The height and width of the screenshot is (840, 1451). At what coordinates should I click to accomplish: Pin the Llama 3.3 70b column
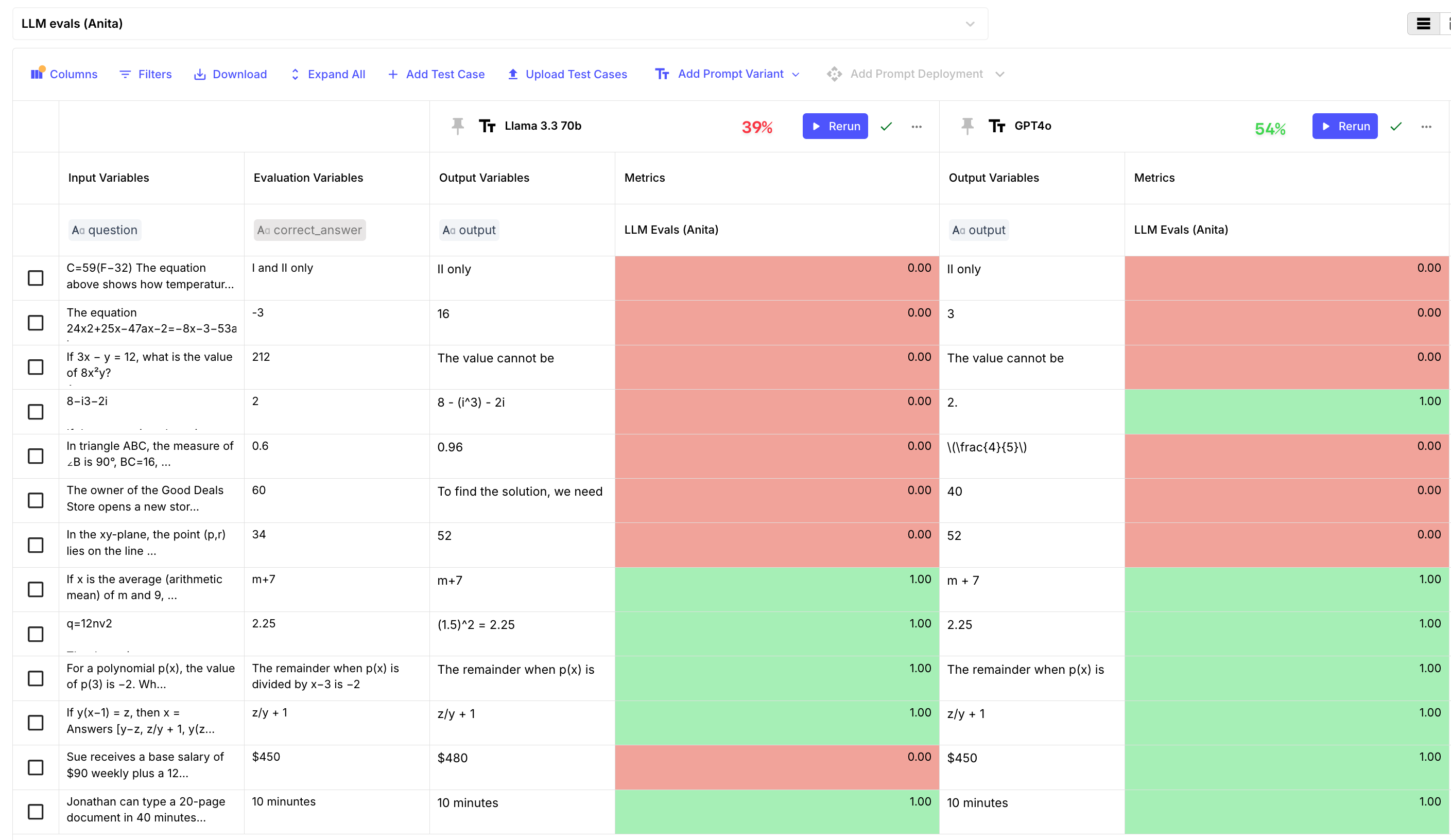pos(457,126)
